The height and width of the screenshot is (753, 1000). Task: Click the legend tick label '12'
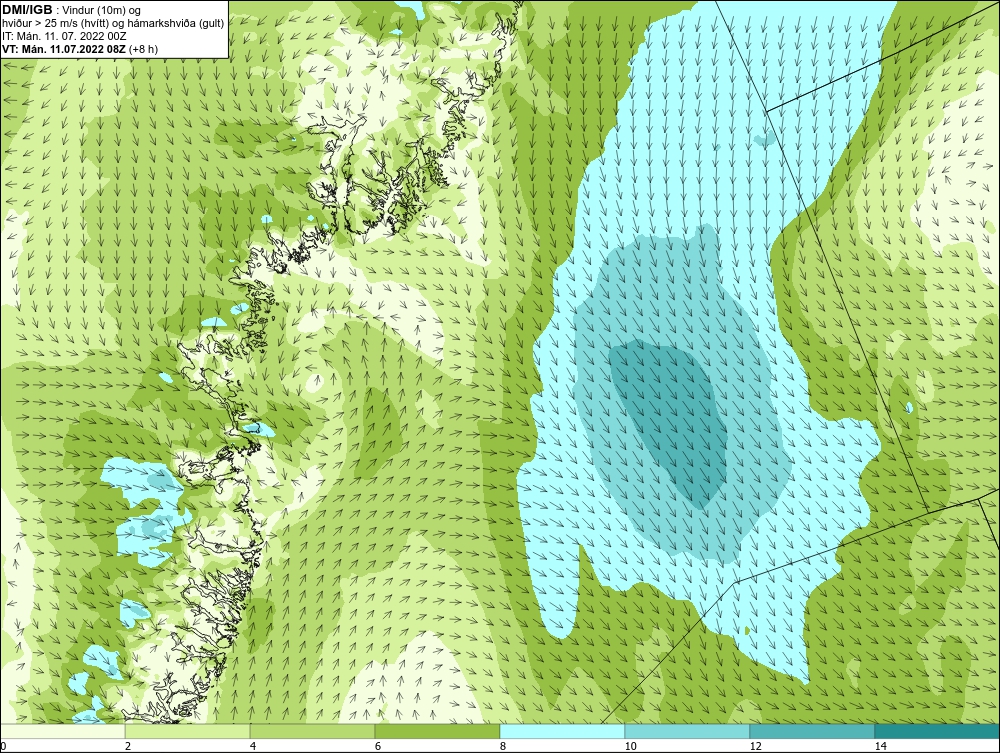(x=755, y=746)
